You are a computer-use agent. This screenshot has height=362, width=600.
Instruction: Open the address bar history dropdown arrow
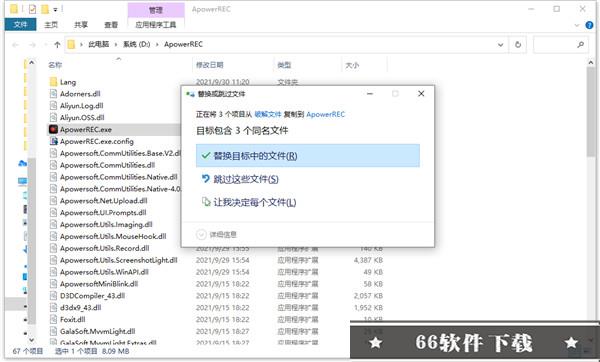click(500, 45)
